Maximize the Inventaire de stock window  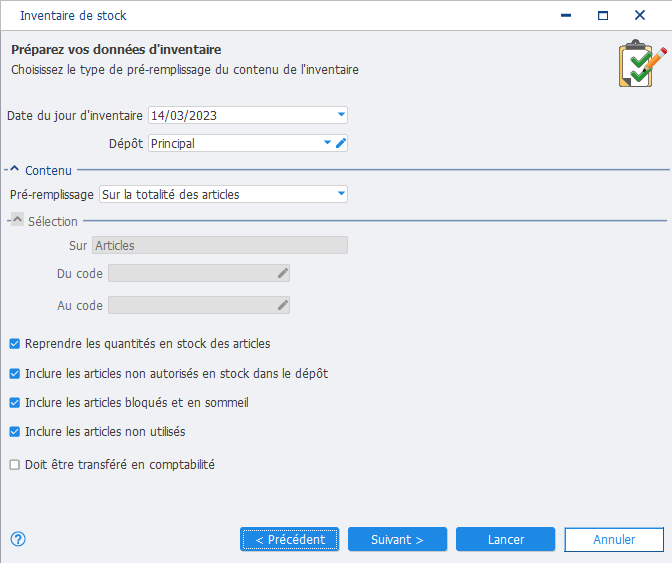click(603, 15)
